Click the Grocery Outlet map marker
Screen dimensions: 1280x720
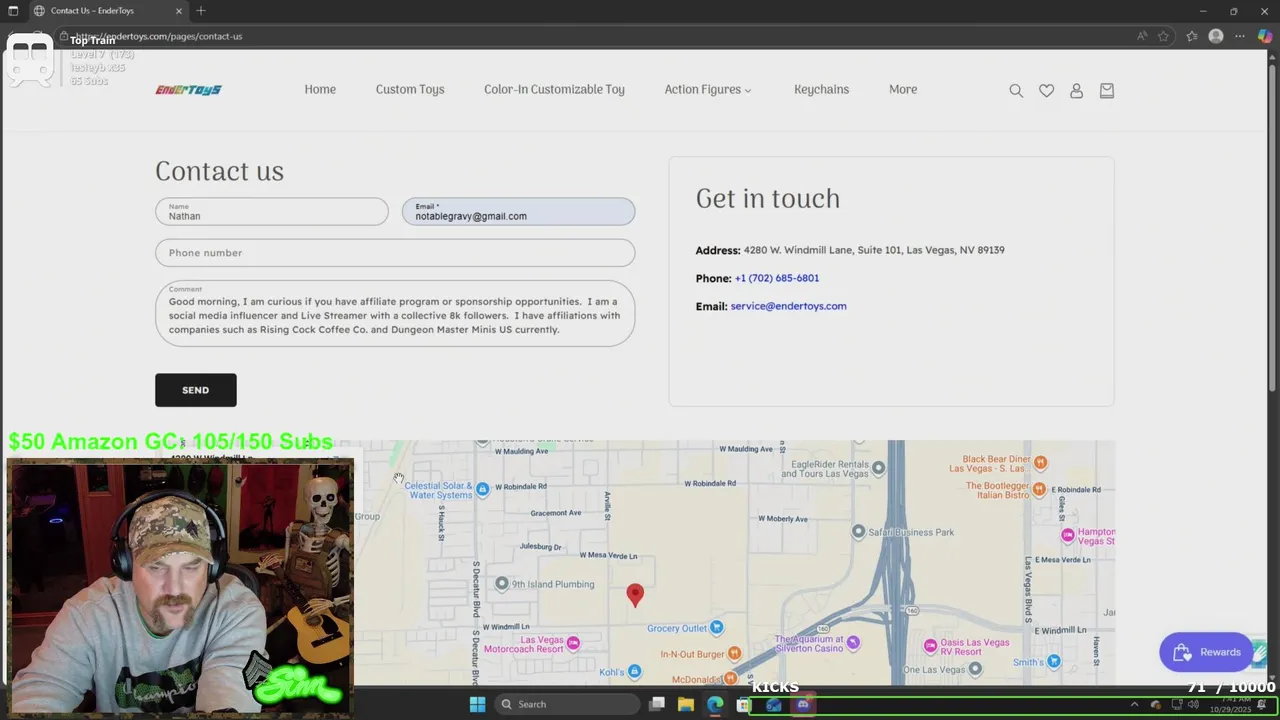[x=716, y=628]
